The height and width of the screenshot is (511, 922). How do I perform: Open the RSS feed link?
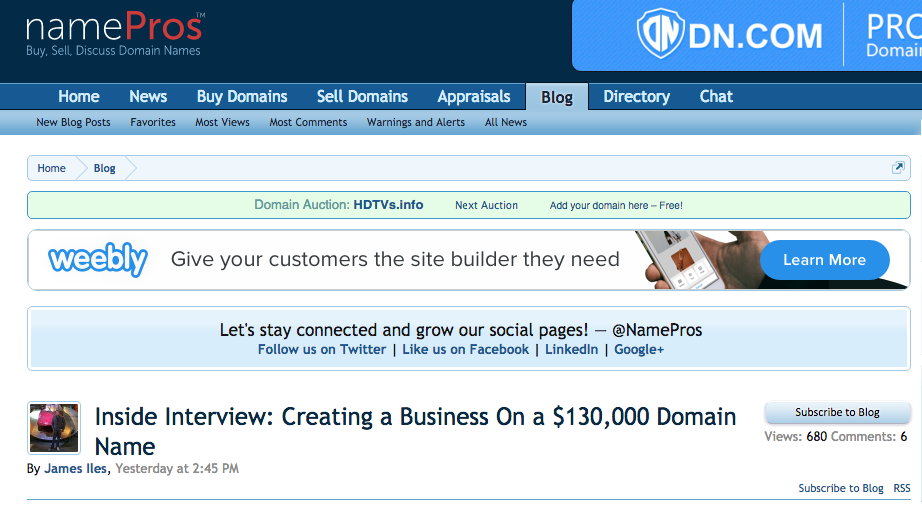coord(902,488)
